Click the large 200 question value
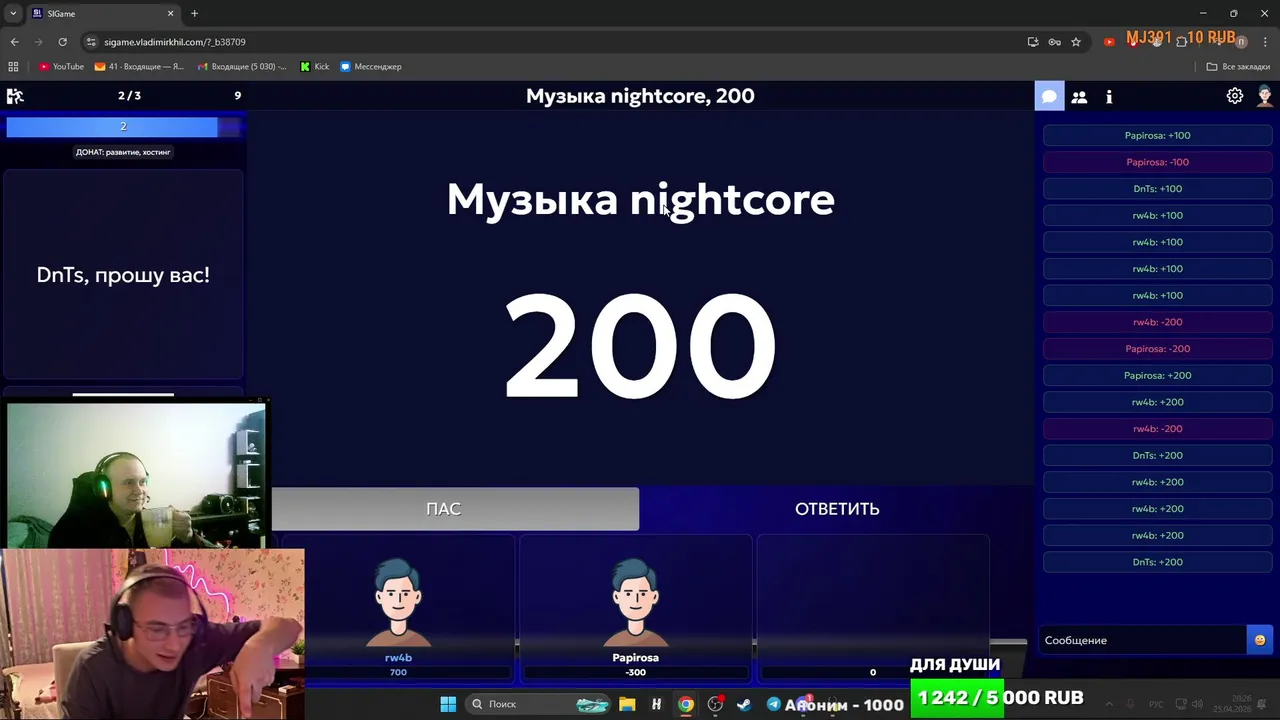 640,346
